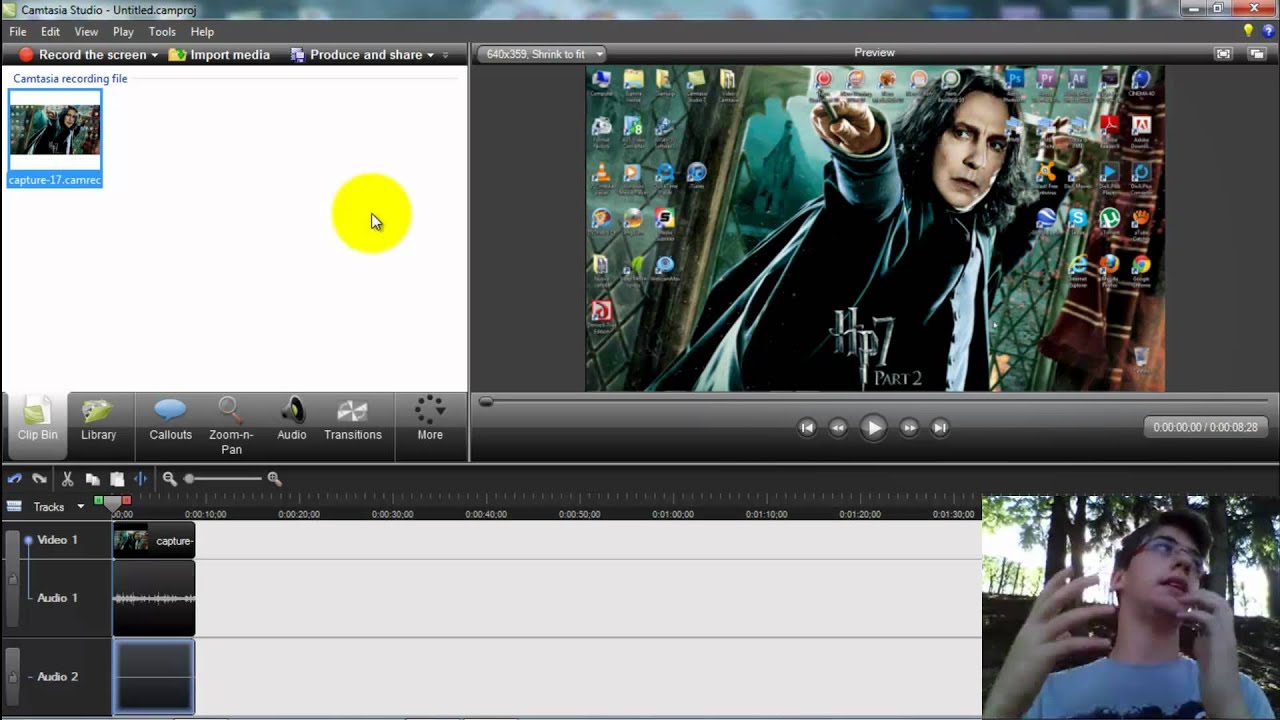Jump to the previous clip in the preview
The image size is (1280, 720).
807,428
